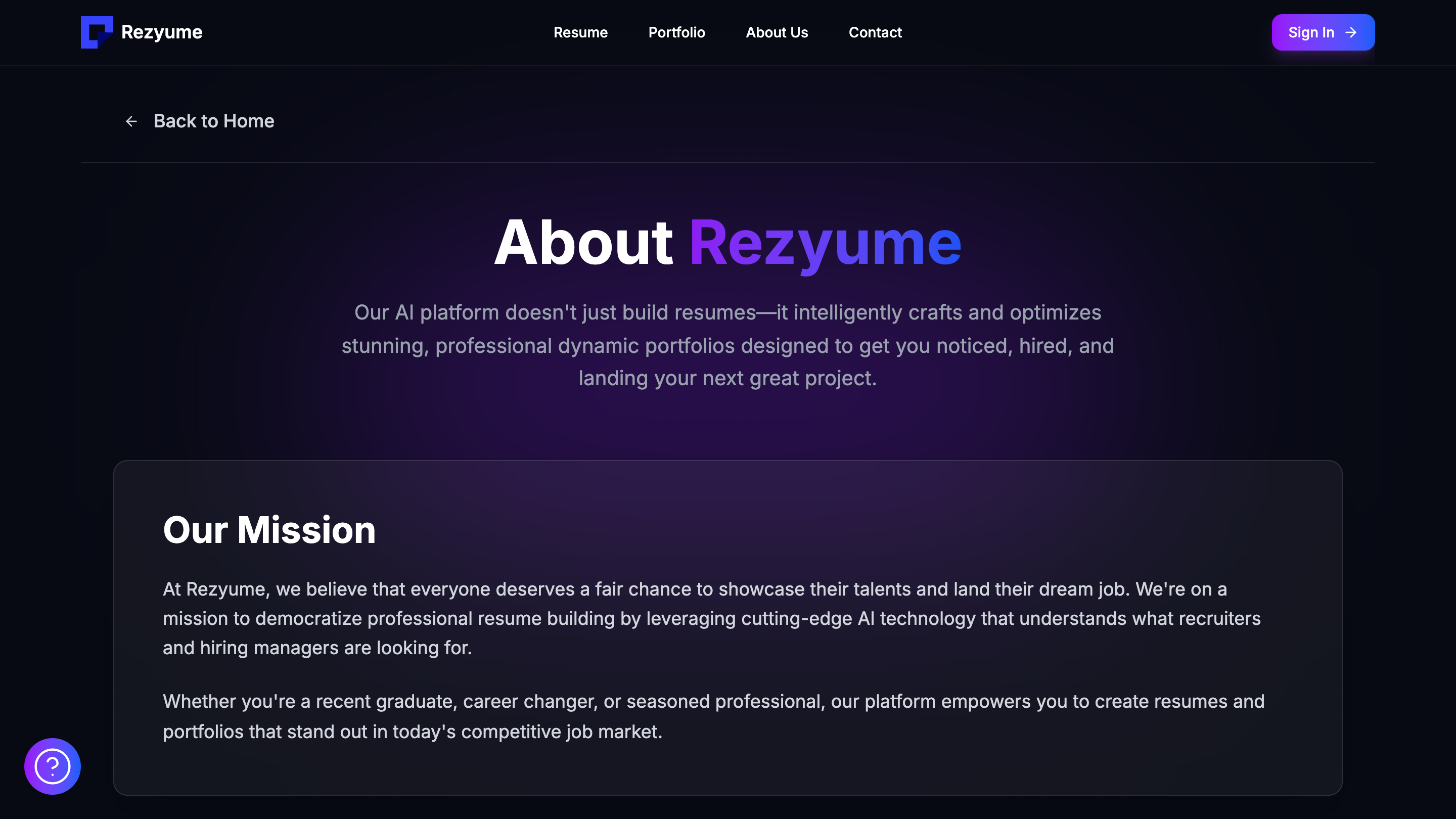Click the paragraph starting 'Whether you're a recent graduate'
Image resolution: width=1456 pixels, height=819 pixels.
pyautogui.click(x=713, y=716)
